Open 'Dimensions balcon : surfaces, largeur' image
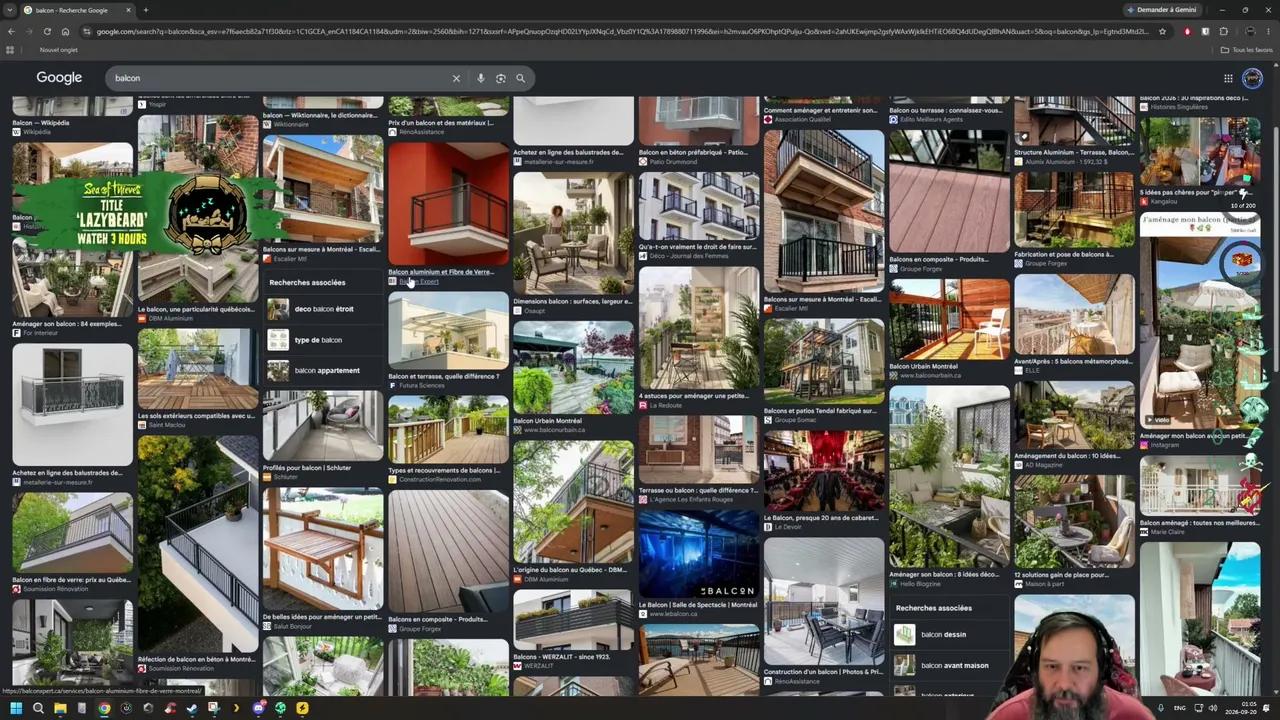Image resolution: width=1280 pixels, height=720 pixels. click(573, 232)
